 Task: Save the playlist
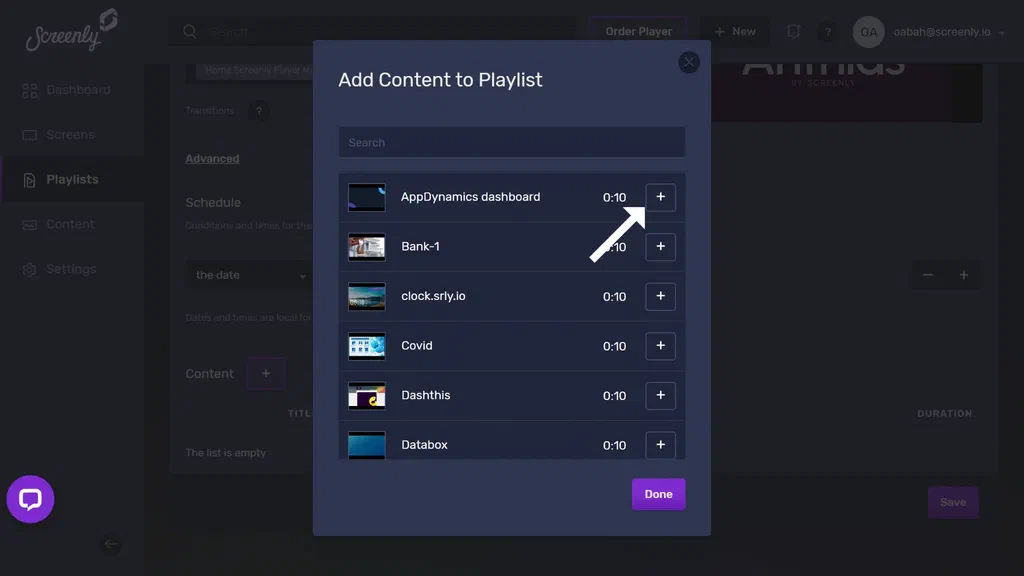(953, 502)
